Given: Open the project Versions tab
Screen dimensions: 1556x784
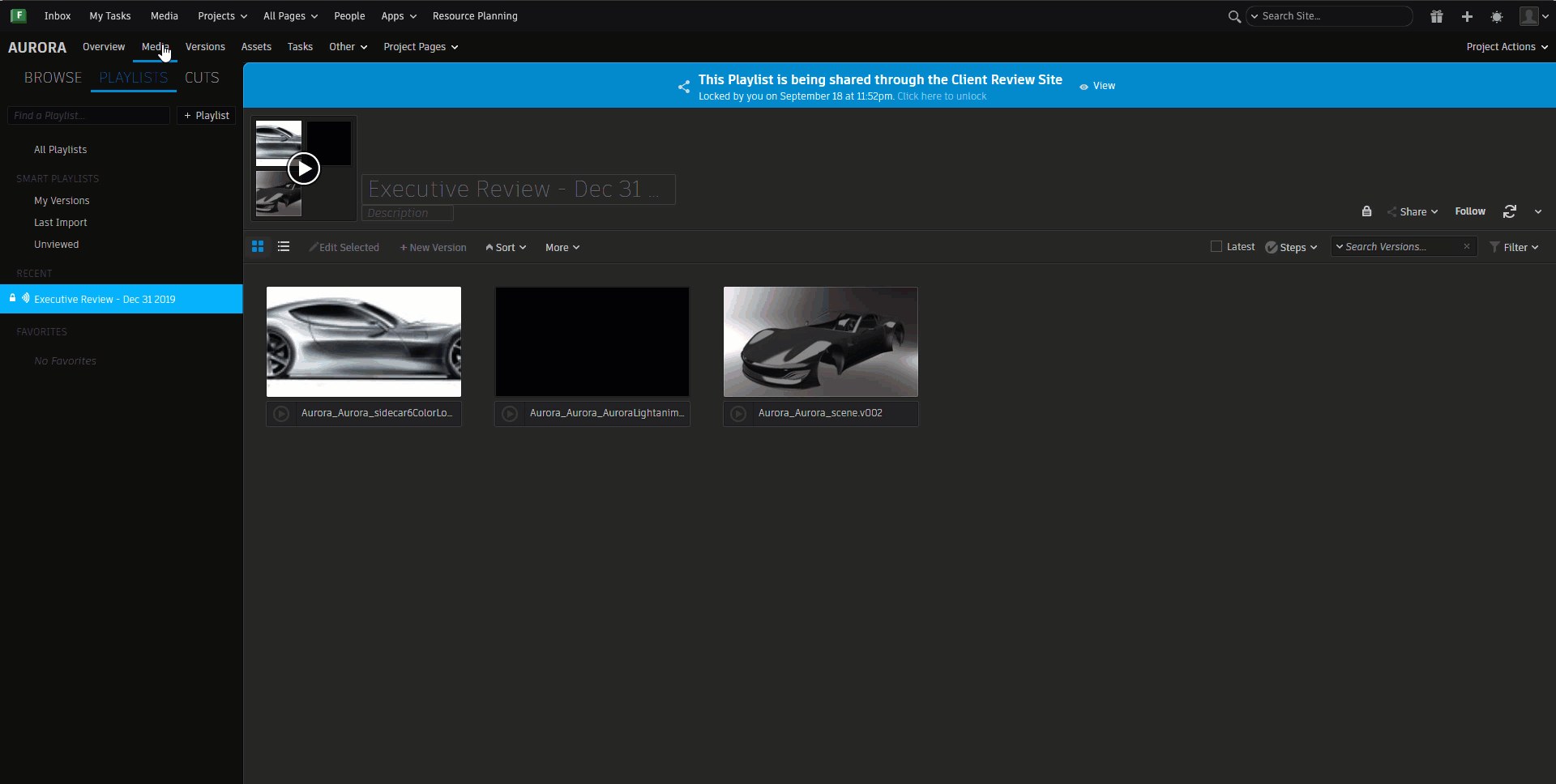Looking at the screenshot, I should tap(205, 47).
